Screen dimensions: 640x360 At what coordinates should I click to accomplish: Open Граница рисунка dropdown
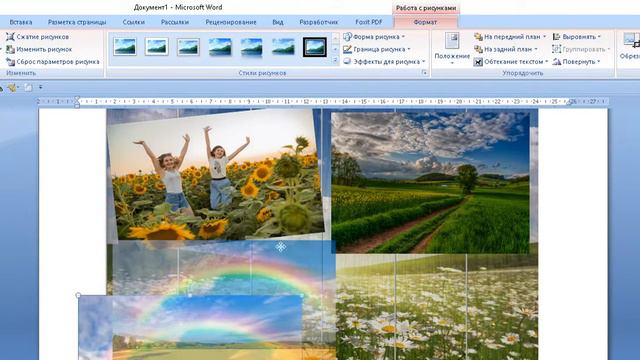coord(377,49)
